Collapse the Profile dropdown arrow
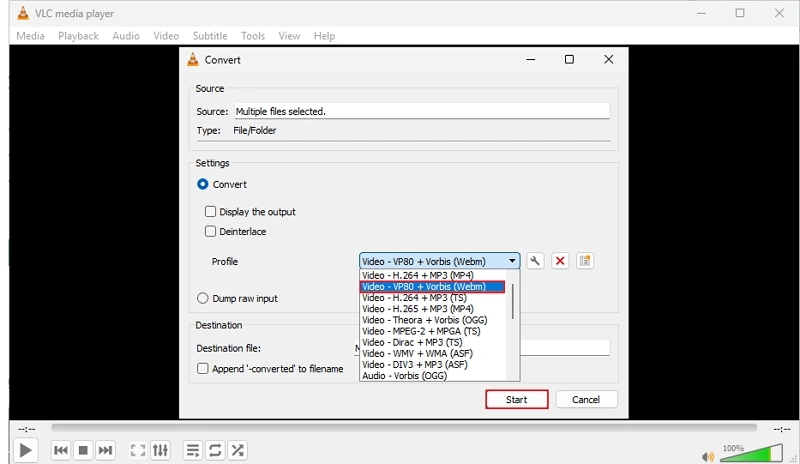 512,261
